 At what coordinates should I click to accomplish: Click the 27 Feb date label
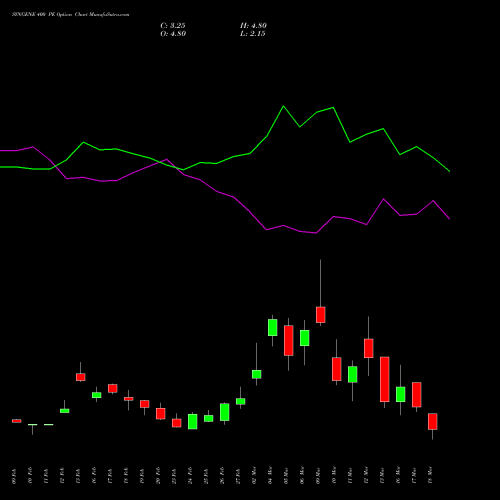tap(238, 476)
